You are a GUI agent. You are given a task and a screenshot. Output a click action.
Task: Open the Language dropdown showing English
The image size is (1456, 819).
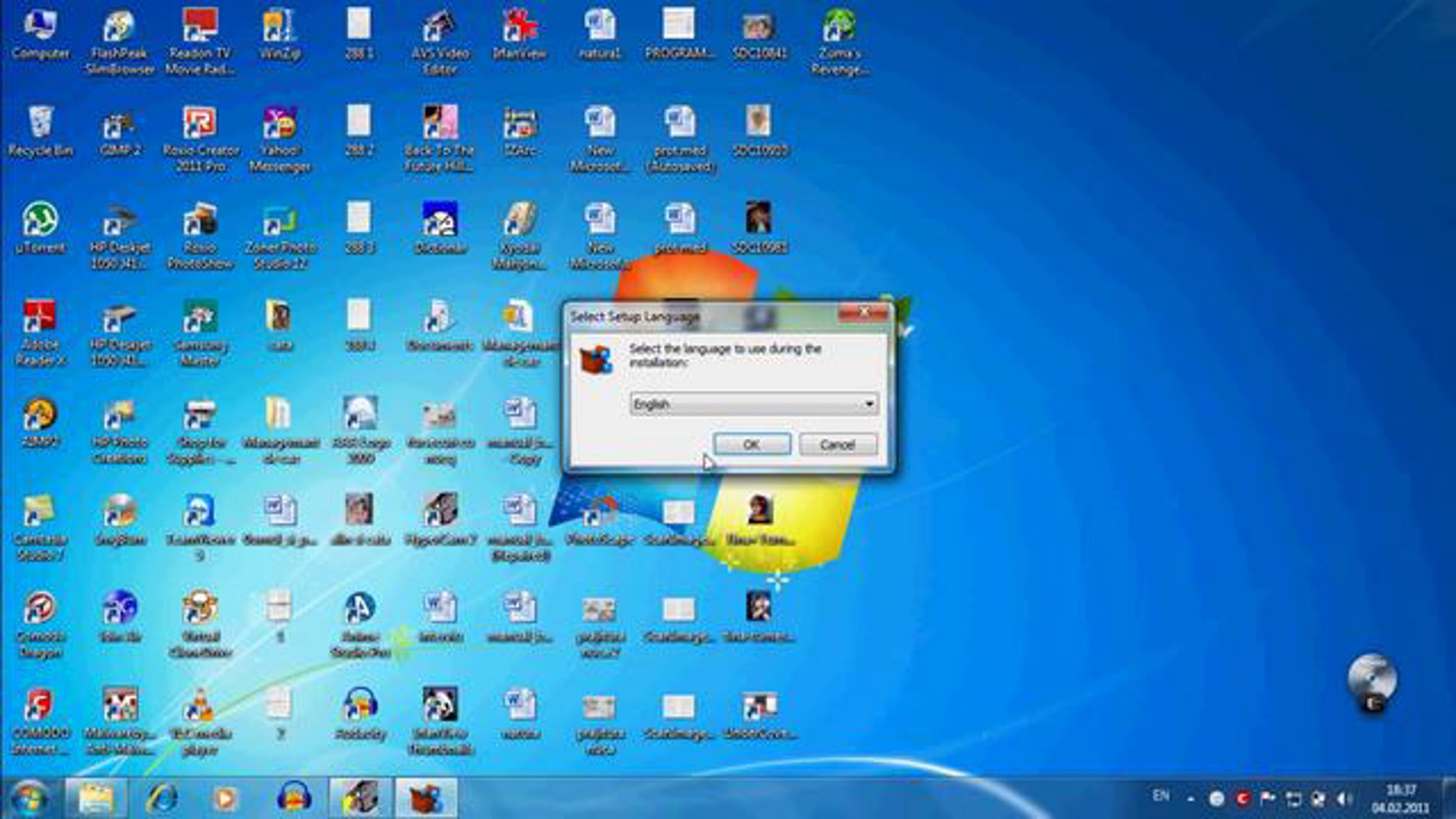click(753, 404)
